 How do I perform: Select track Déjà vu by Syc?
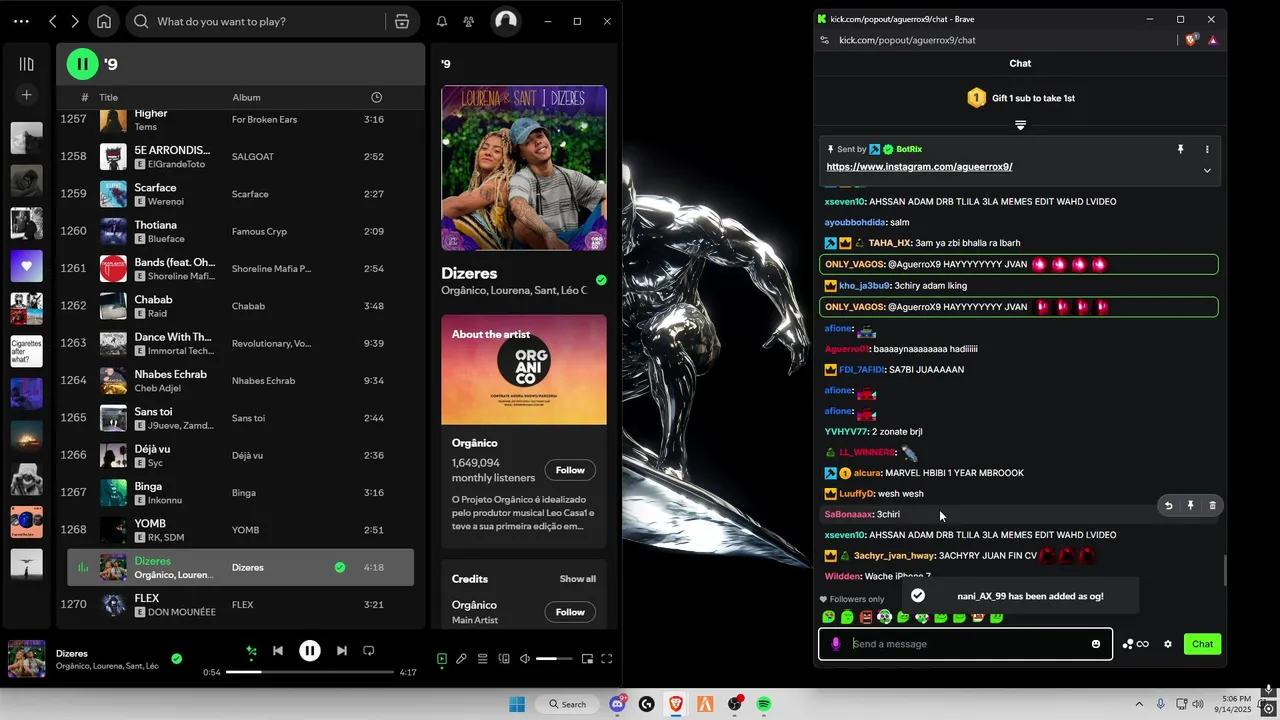coord(240,455)
